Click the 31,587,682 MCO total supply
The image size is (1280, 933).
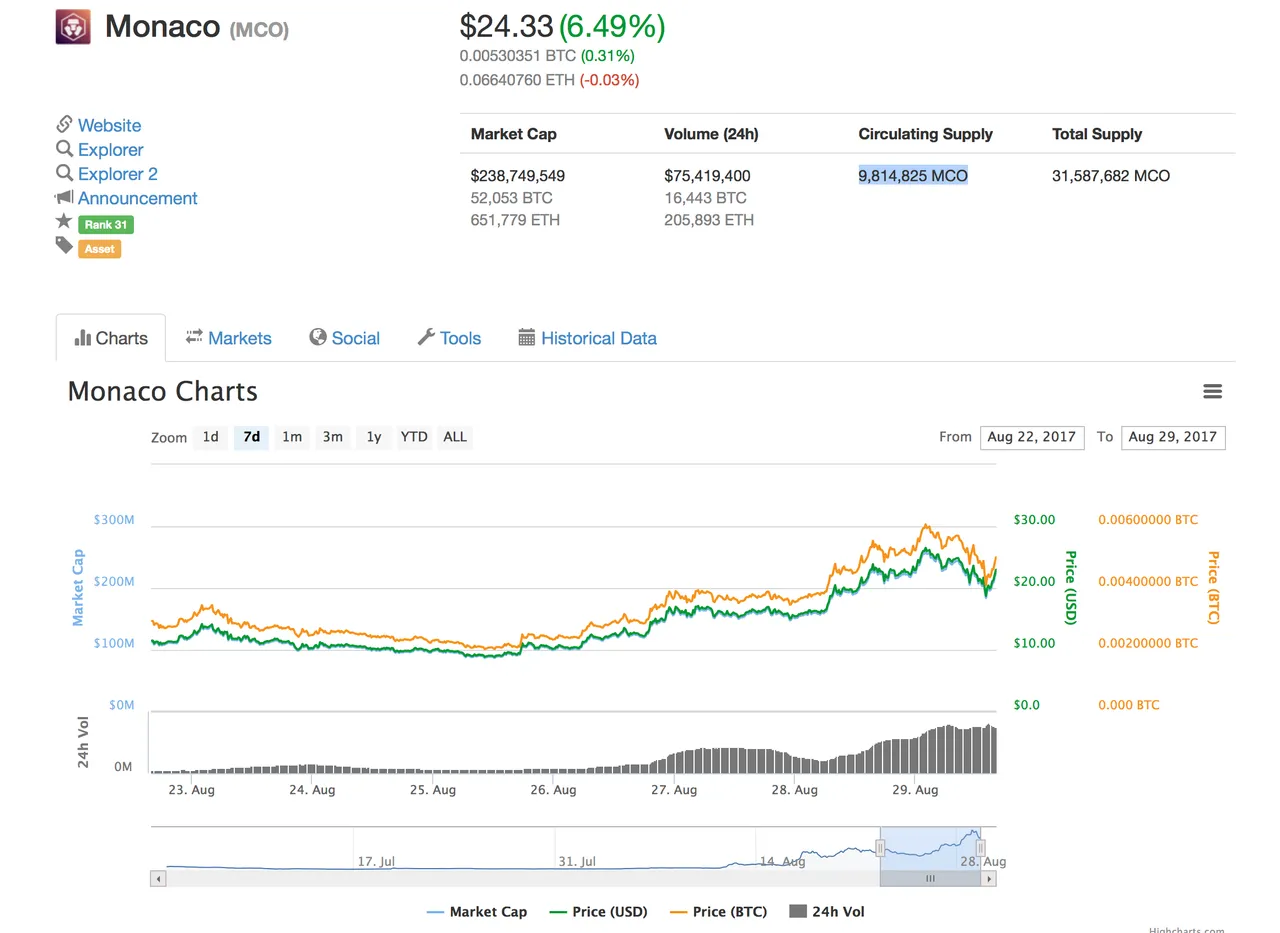(1111, 176)
